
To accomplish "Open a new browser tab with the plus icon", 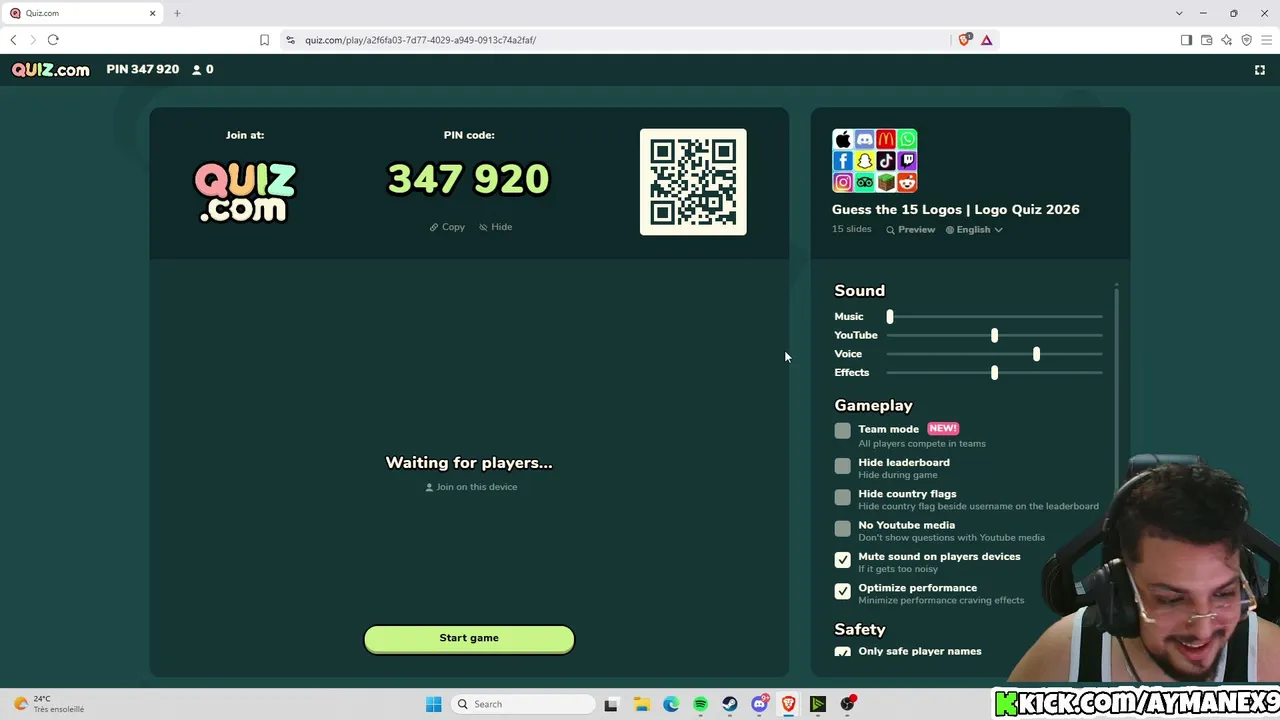I will [177, 13].
